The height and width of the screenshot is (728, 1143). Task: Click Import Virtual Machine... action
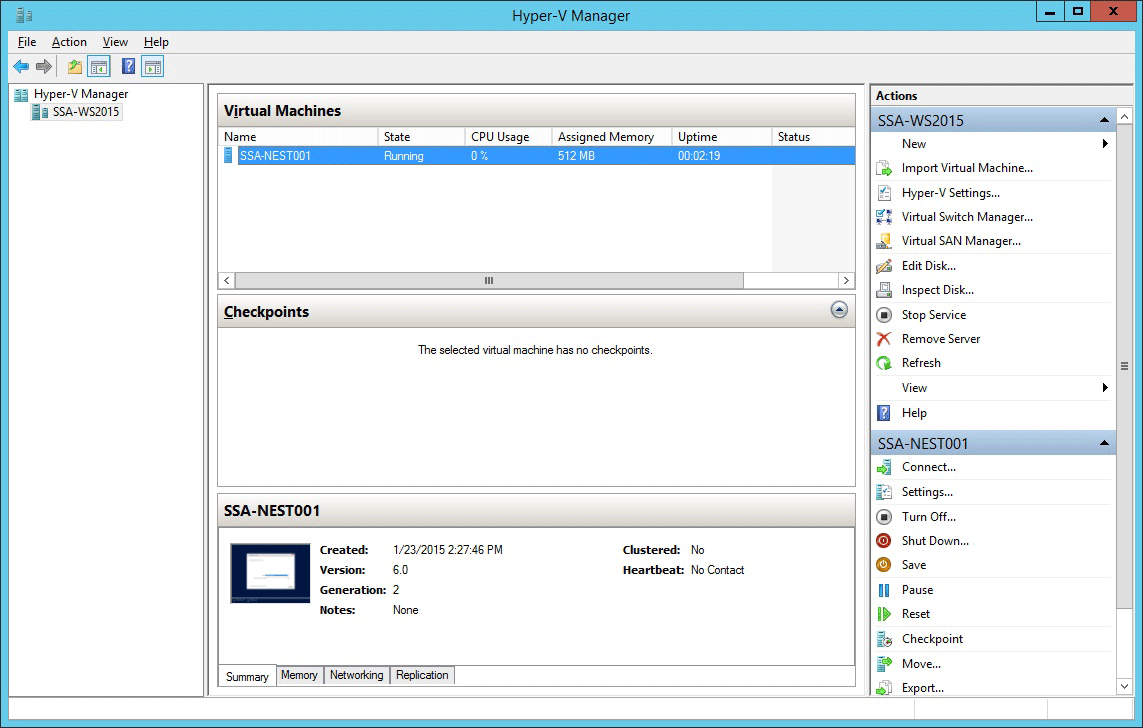point(967,168)
